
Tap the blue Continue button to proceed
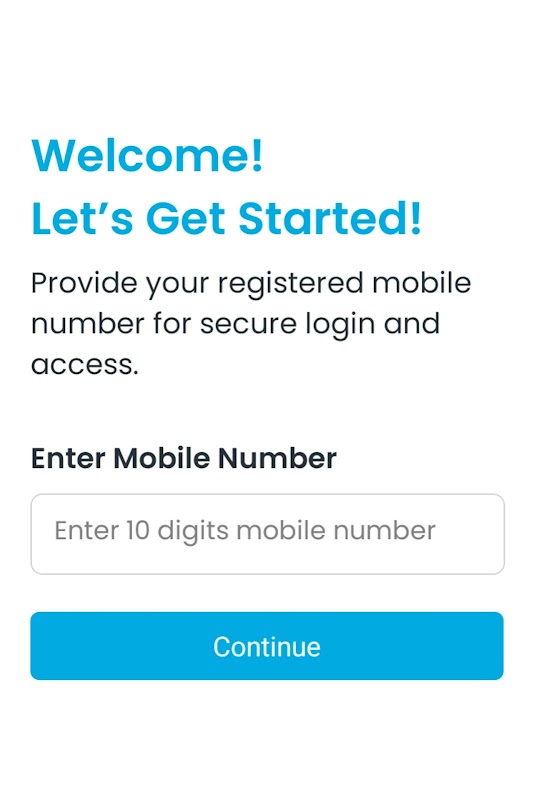tap(267, 646)
